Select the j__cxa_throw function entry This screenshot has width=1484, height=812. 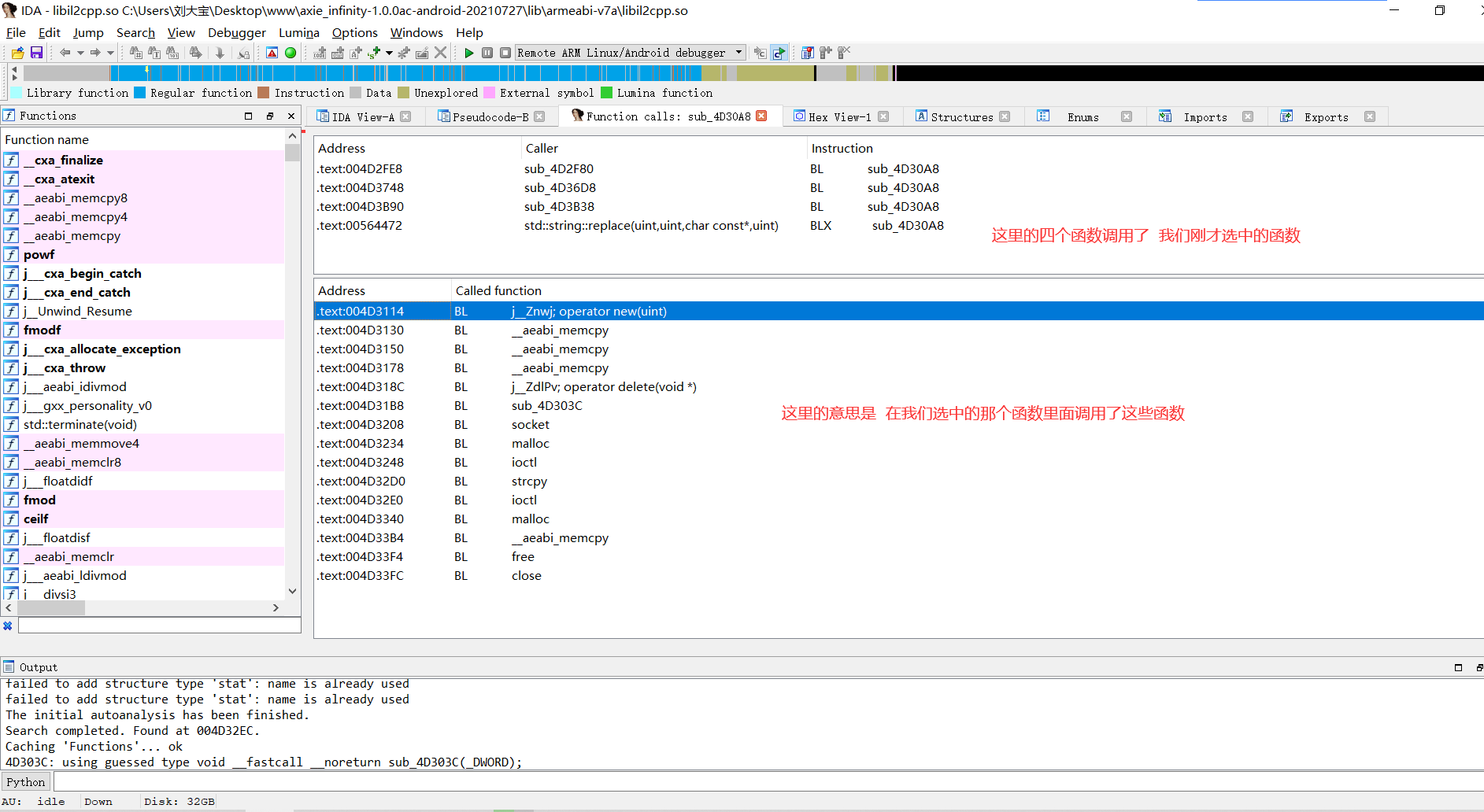coord(65,367)
